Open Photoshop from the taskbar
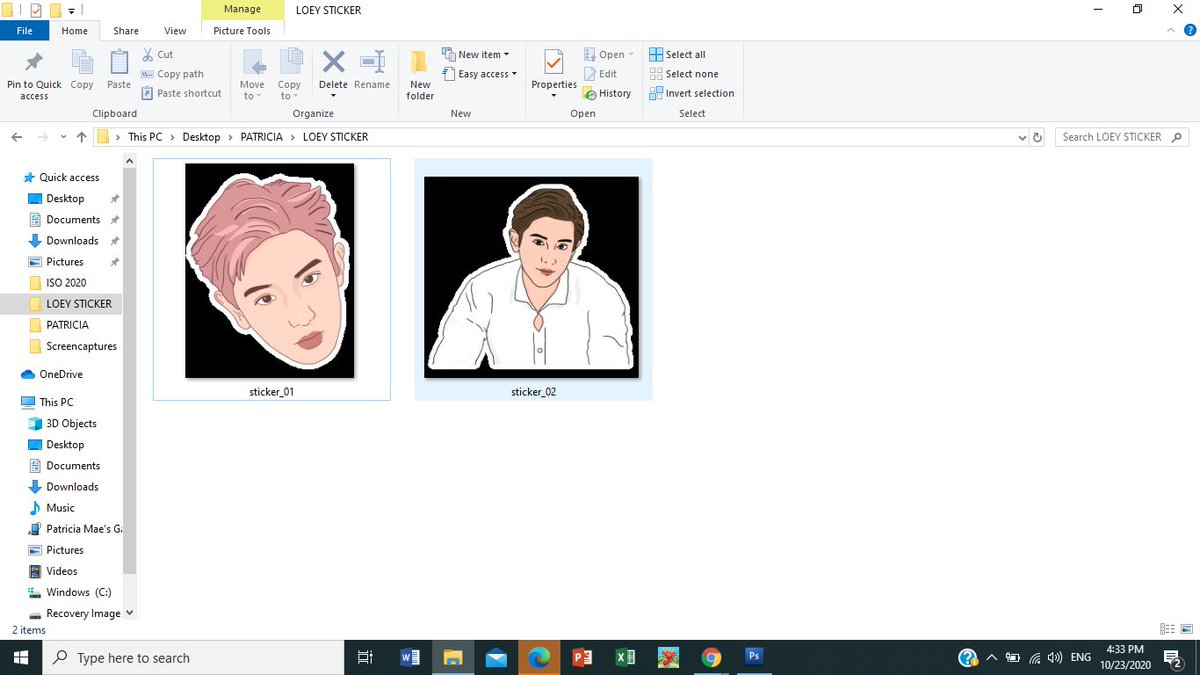This screenshot has height=675, width=1200. coord(755,657)
